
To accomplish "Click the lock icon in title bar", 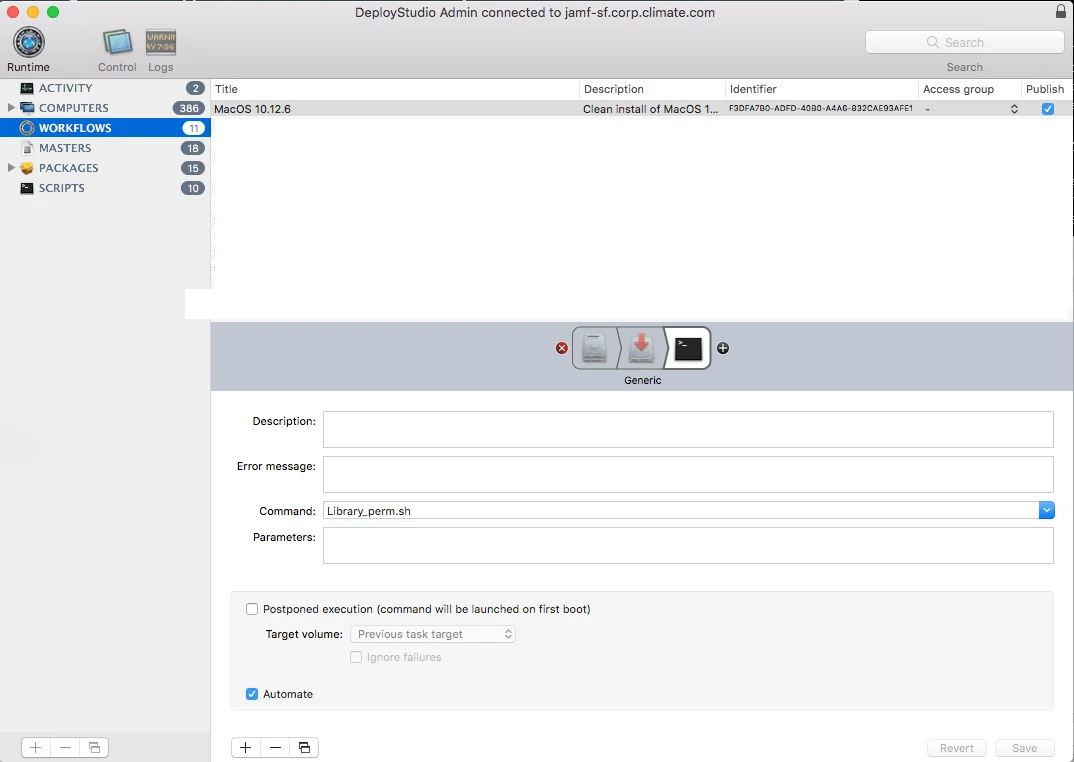I will tap(1060, 11).
